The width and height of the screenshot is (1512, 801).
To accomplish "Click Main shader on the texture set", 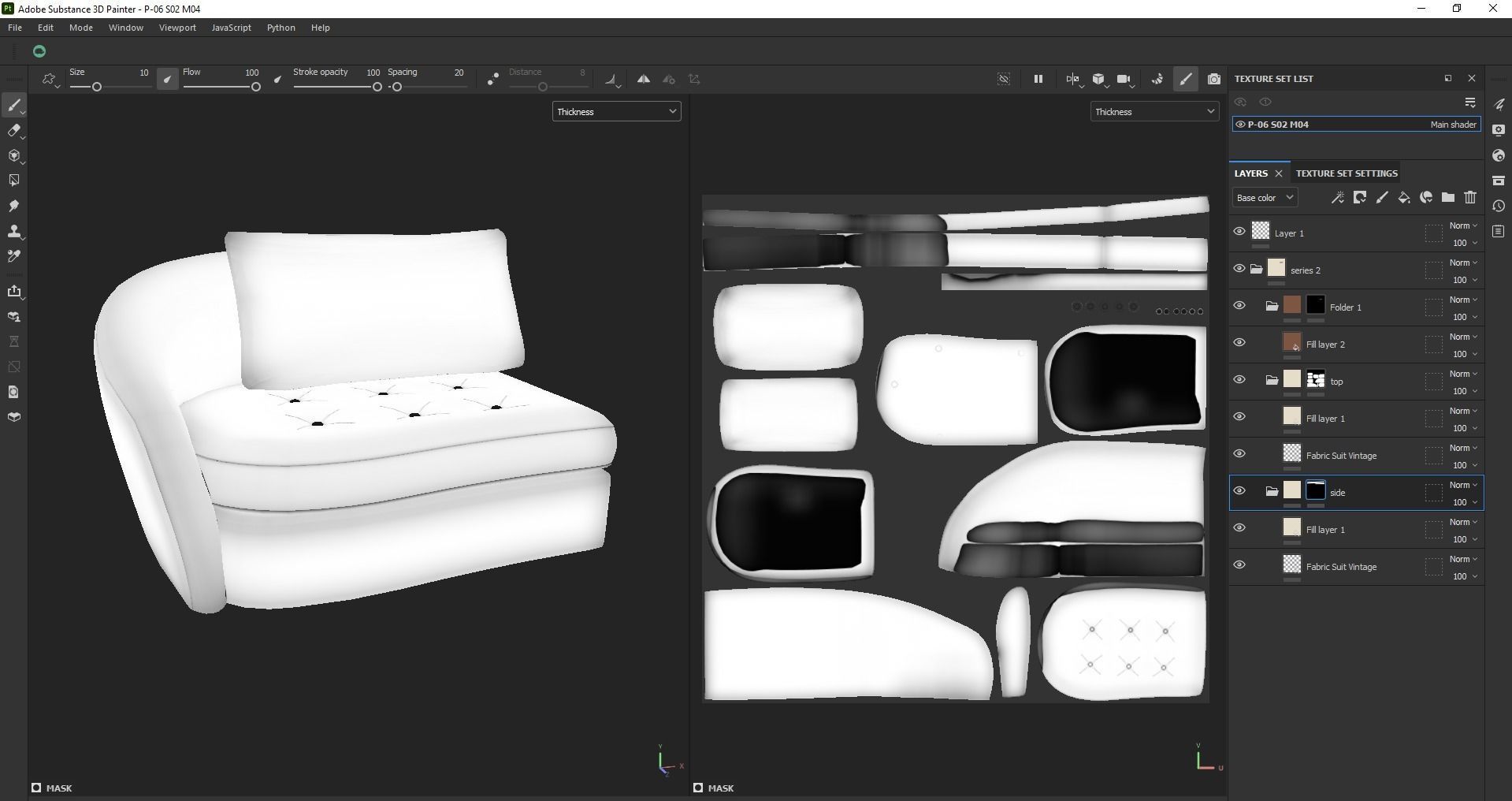I will [1454, 125].
